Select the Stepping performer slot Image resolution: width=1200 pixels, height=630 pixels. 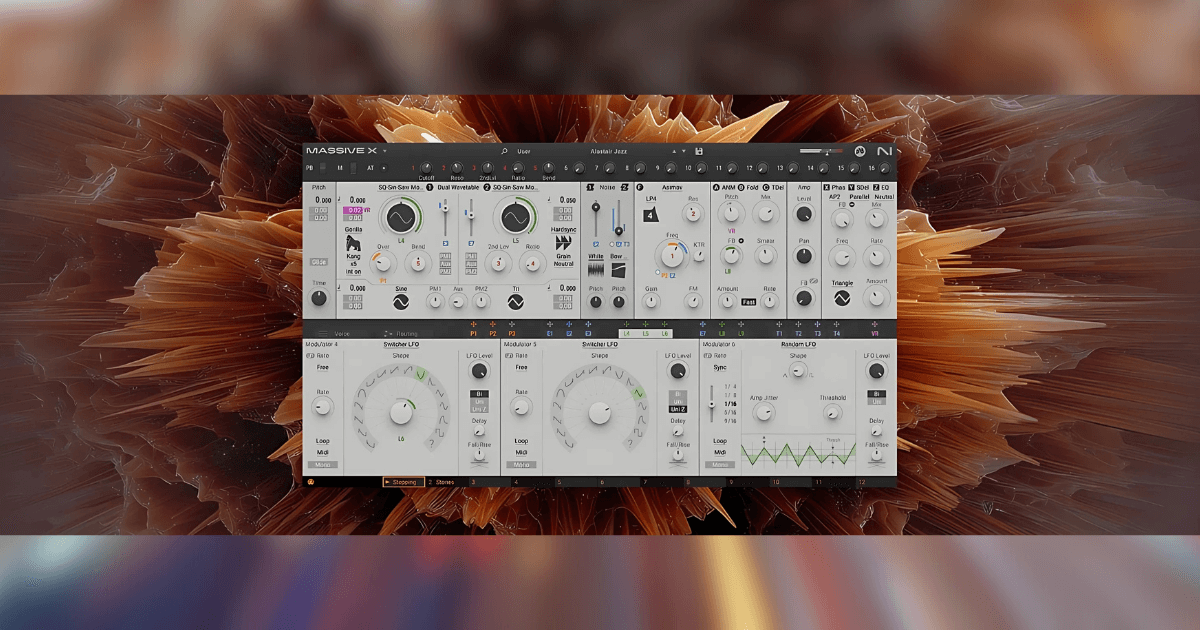[x=404, y=482]
